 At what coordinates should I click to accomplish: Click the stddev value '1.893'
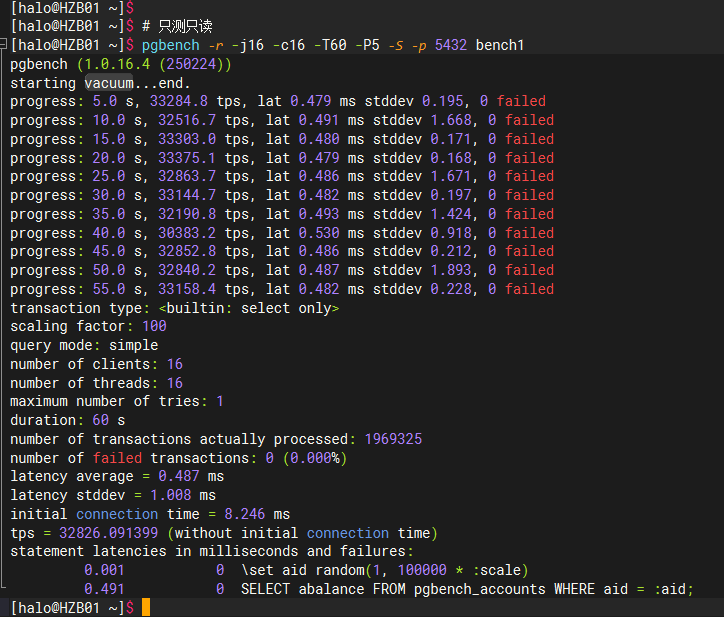(451, 270)
